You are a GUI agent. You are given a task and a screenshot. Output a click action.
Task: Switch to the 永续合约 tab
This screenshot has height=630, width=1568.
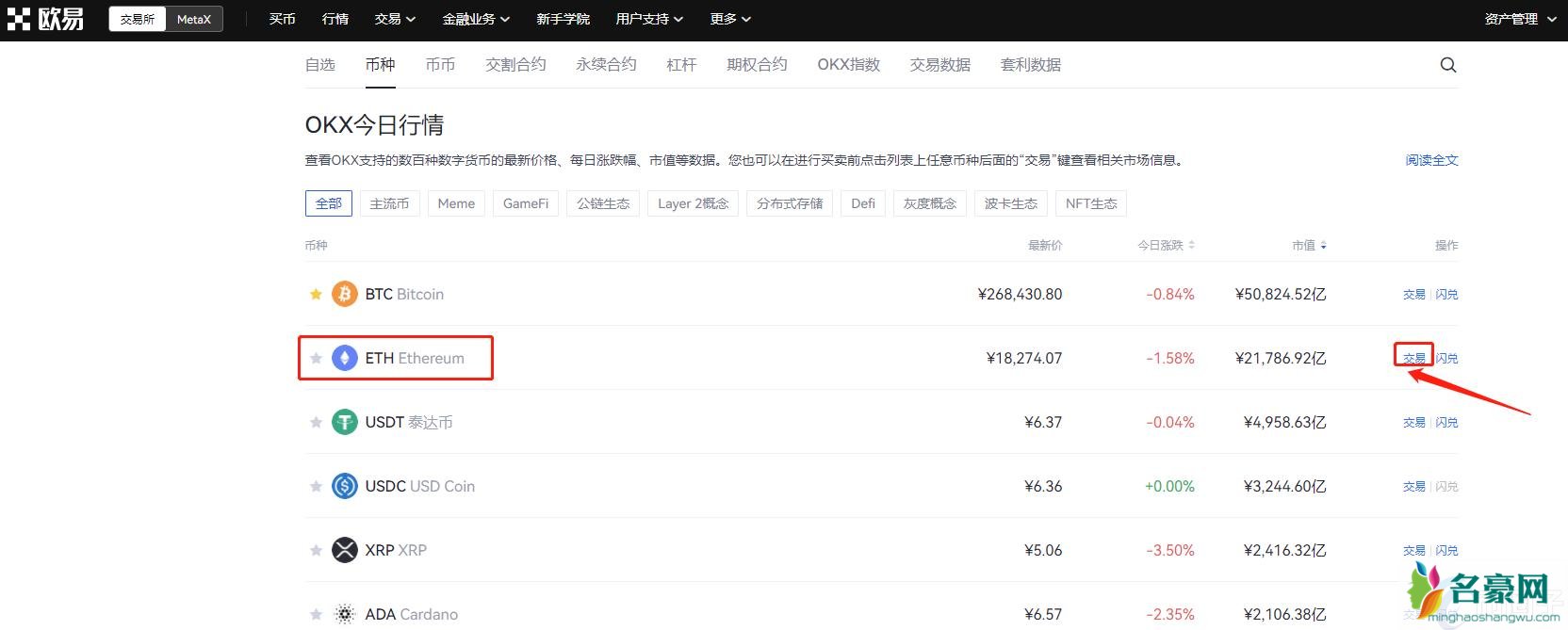[x=606, y=65]
